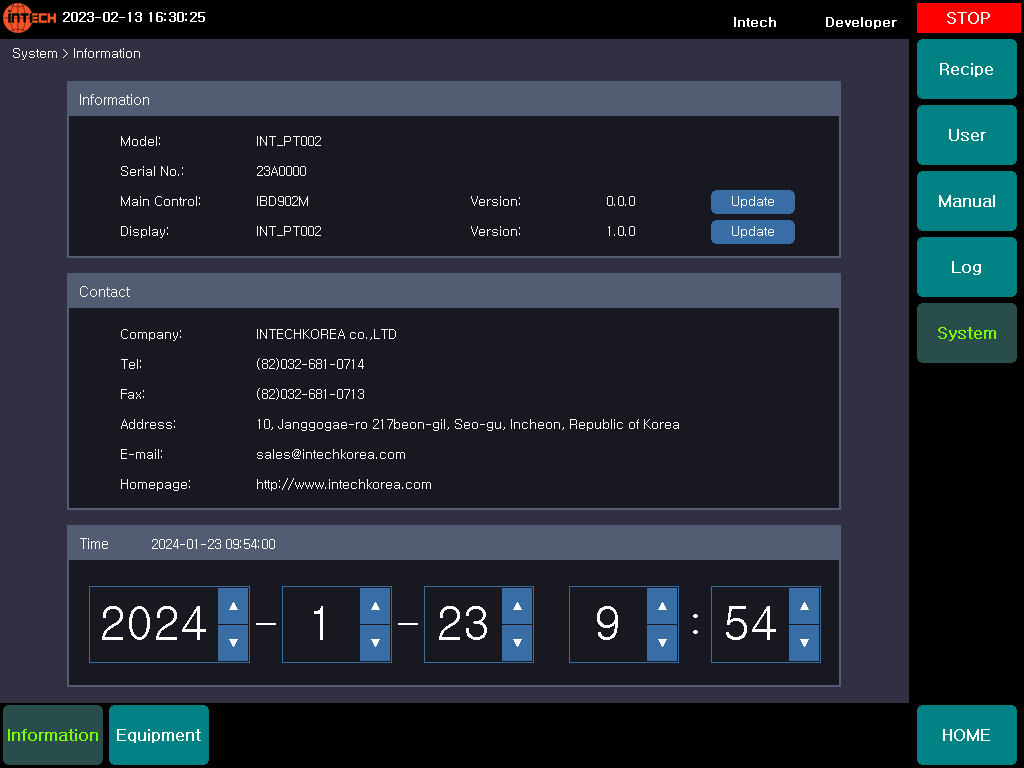Decrease the hour with down arrow
The image size is (1024, 768).
coord(662,642)
